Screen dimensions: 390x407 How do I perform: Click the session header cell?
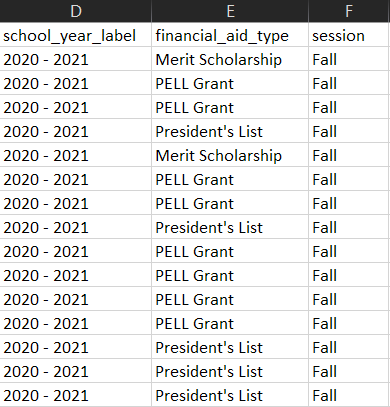[x=349, y=35]
